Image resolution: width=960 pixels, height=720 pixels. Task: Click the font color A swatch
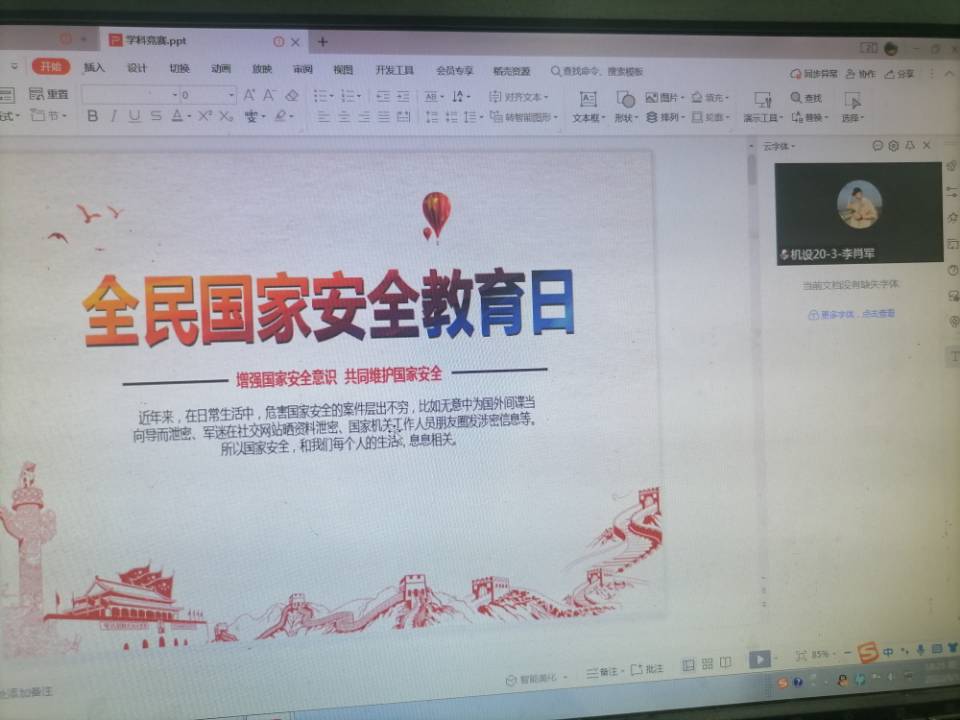point(177,116)
